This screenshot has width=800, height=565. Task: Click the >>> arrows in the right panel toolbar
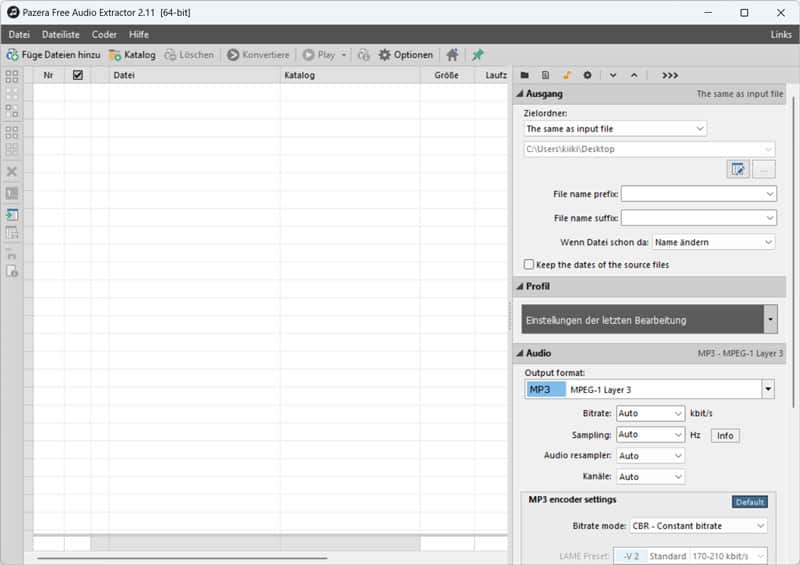tap(670, 75)
